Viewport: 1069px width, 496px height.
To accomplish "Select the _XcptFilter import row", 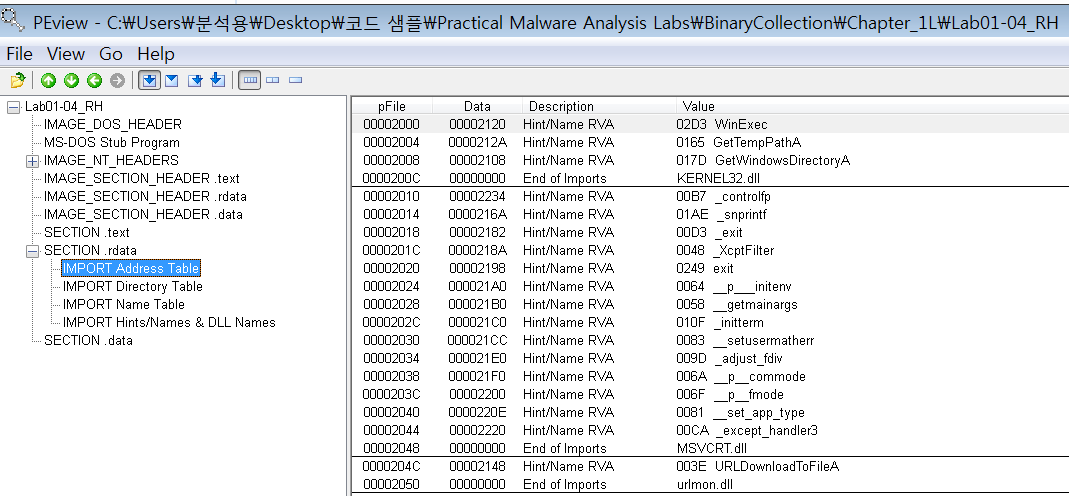I will (710, 251).
